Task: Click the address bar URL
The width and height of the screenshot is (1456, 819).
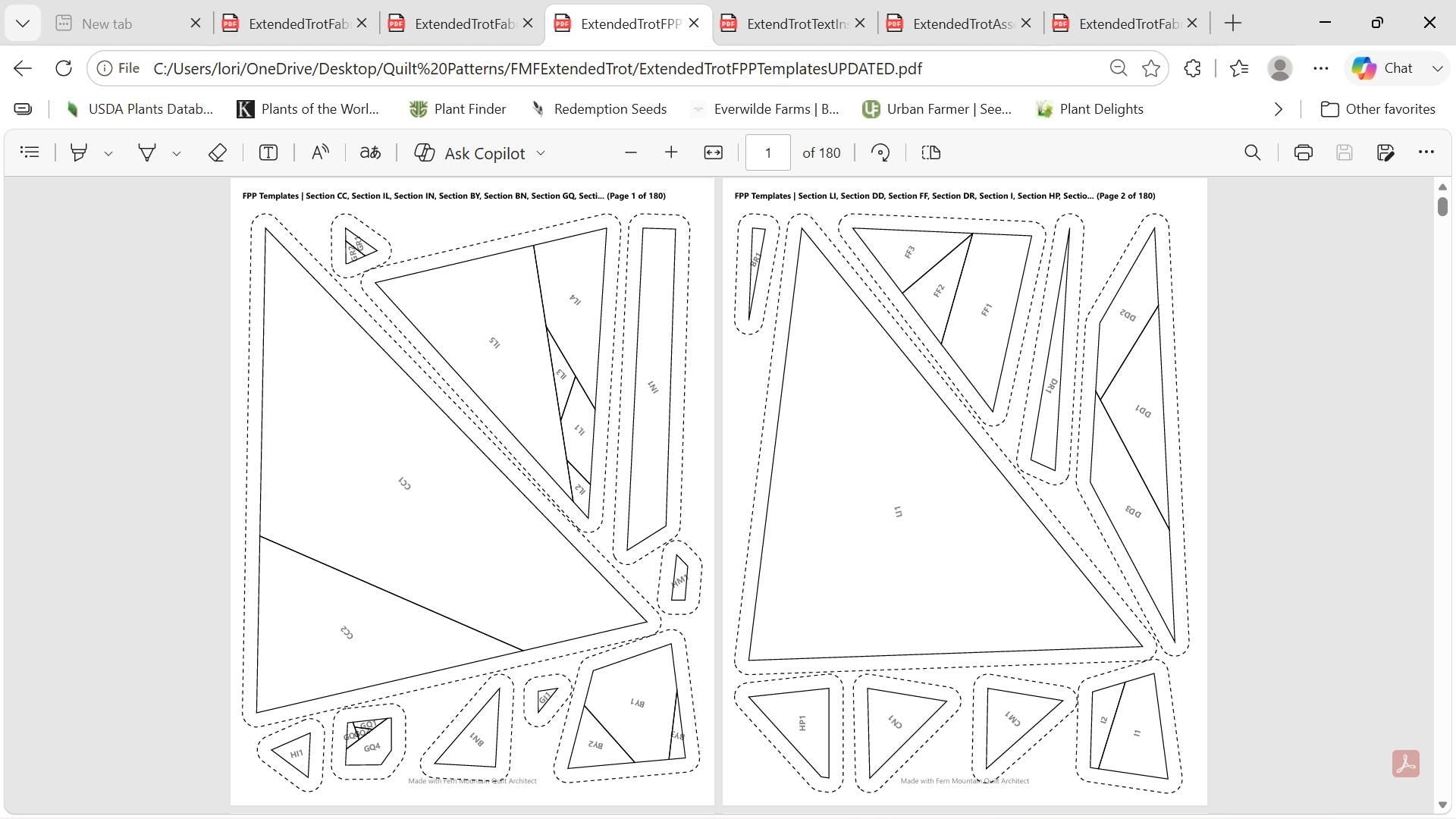Action: tap(538, 68)
